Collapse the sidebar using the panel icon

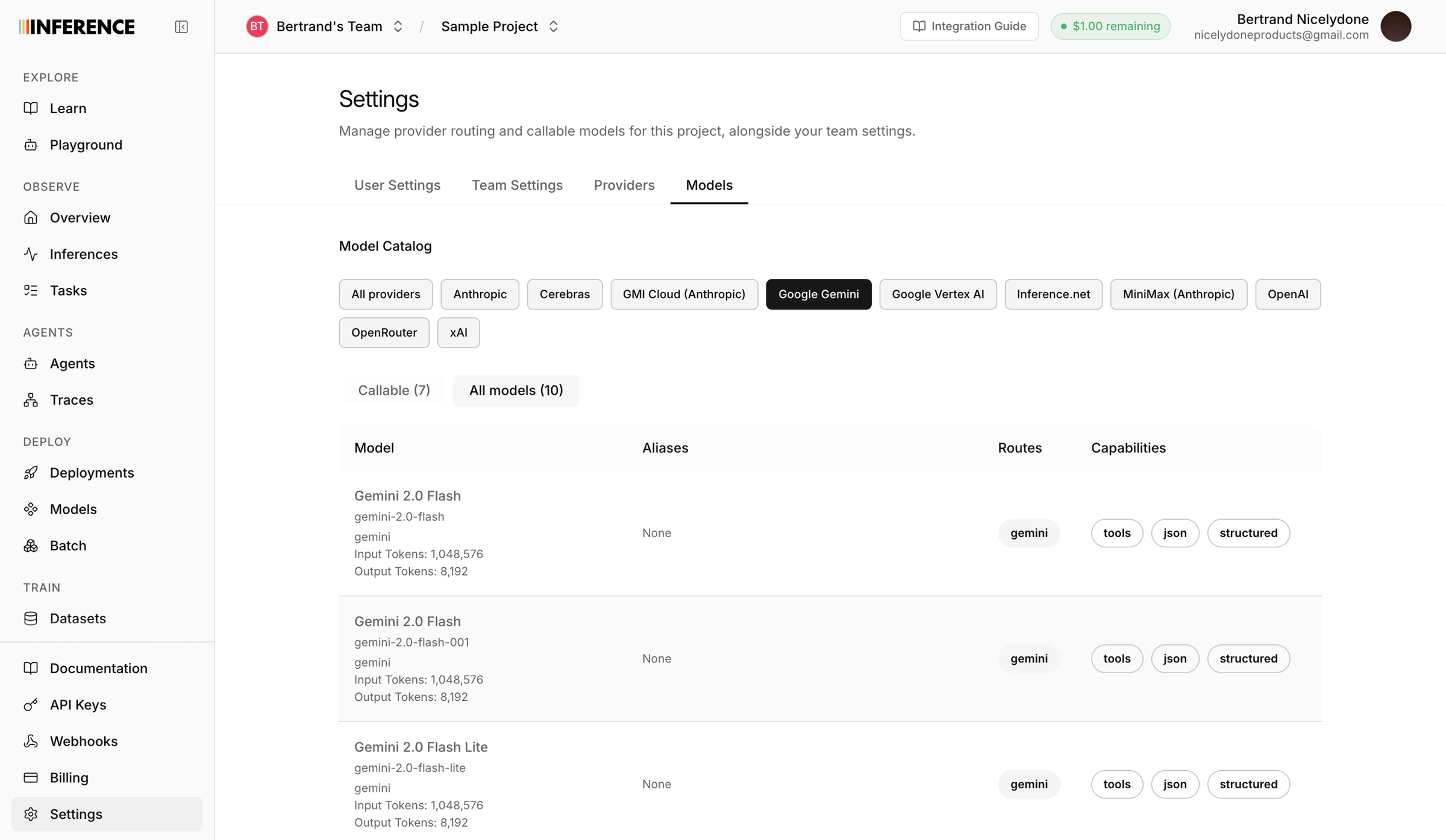pyautogui.click(x=181, y=26)
